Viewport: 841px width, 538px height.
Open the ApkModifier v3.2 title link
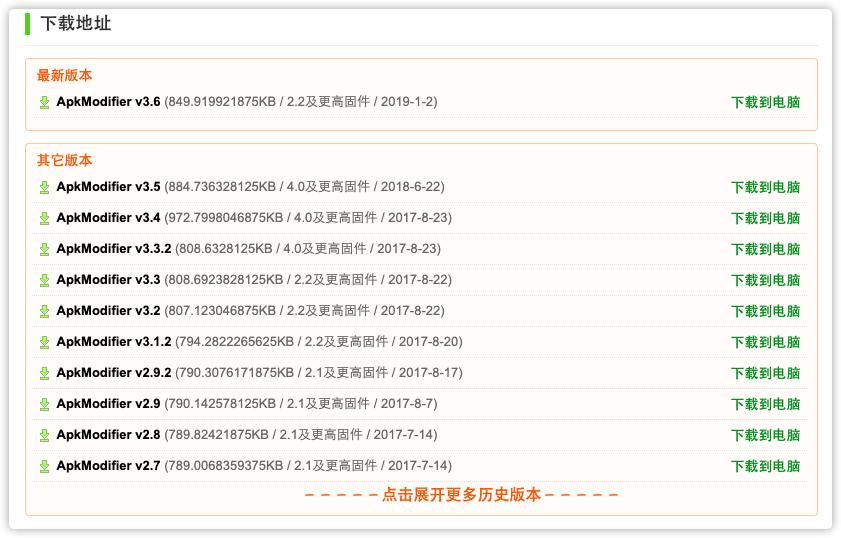coord(108,311)
